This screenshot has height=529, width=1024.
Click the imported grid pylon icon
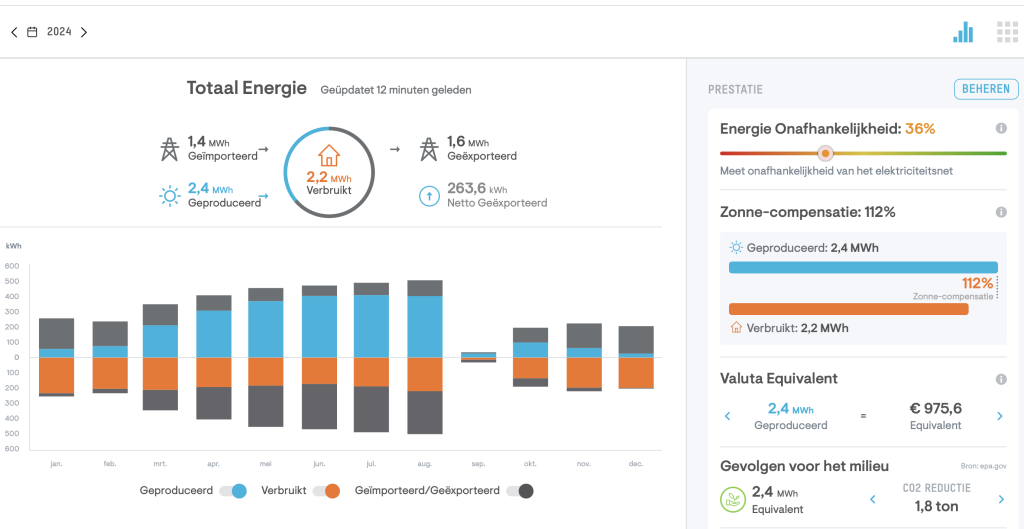pos(169,149)
